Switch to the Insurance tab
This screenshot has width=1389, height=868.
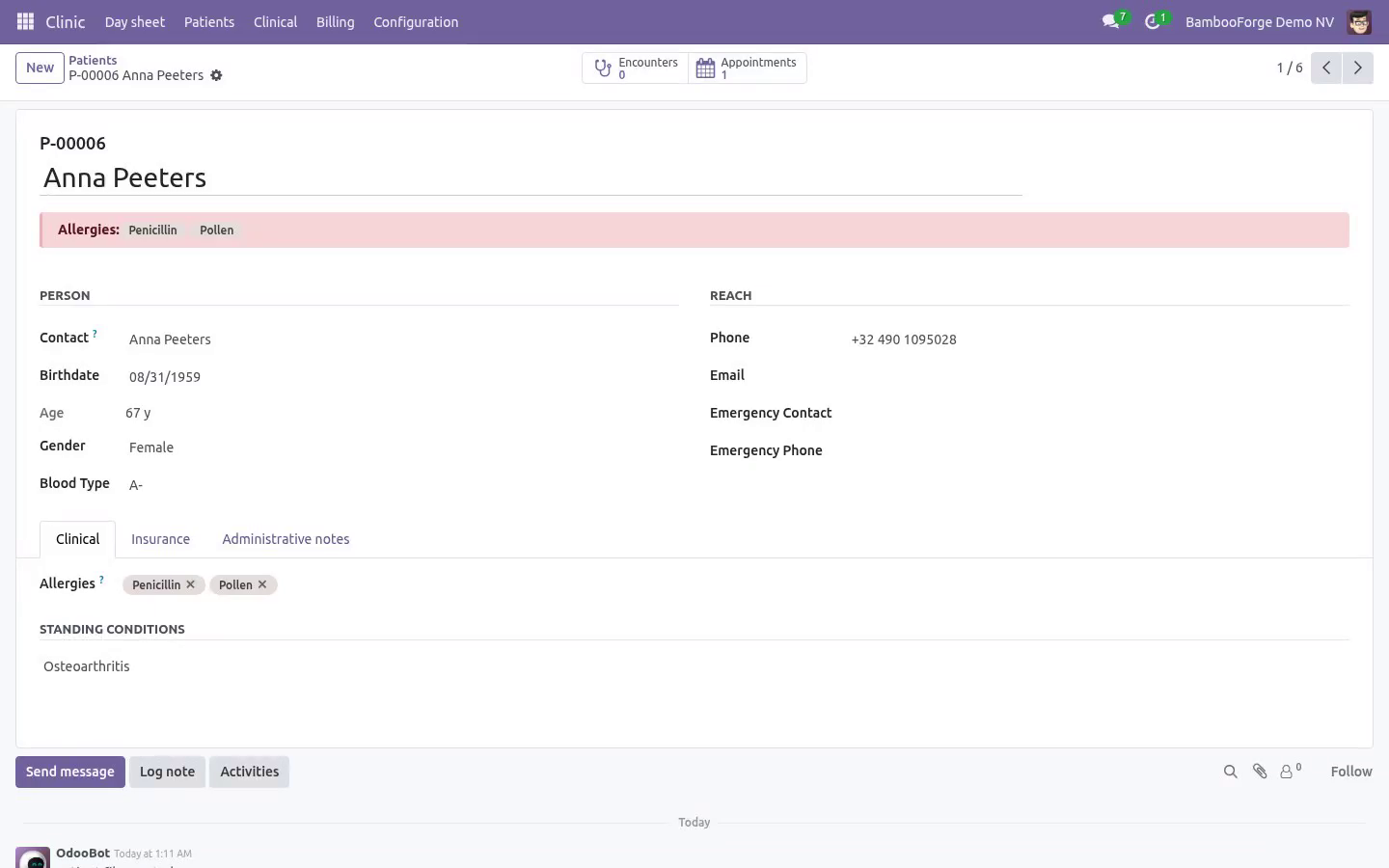click(x=160, y=539)
